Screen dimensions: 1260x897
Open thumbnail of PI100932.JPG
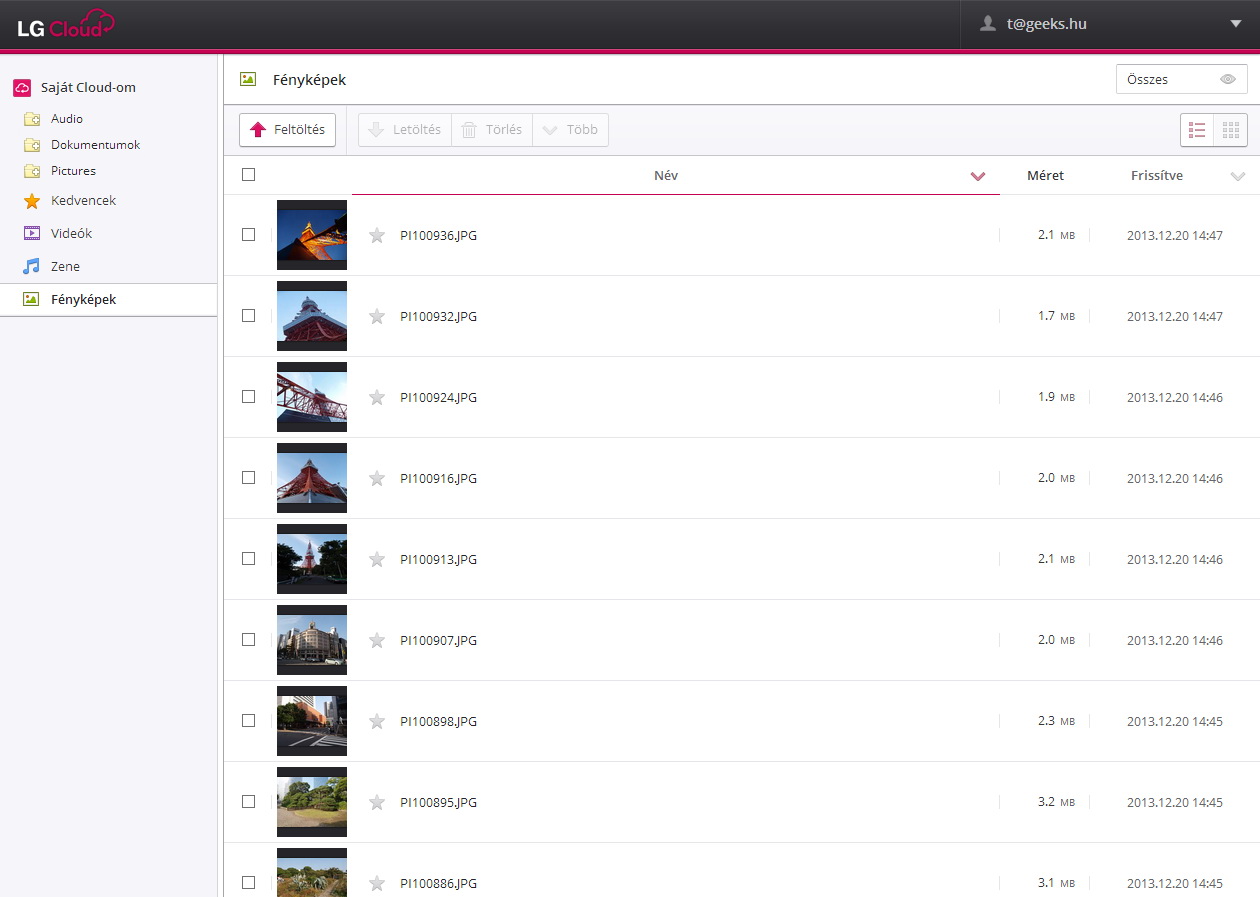point(312,316)
